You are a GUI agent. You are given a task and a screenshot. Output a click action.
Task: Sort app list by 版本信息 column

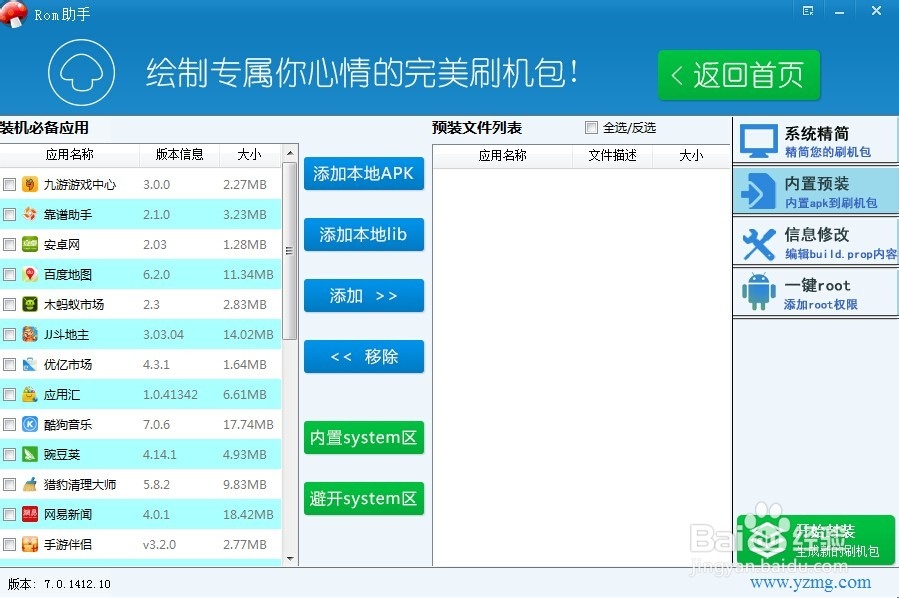[x=179, y=155]
